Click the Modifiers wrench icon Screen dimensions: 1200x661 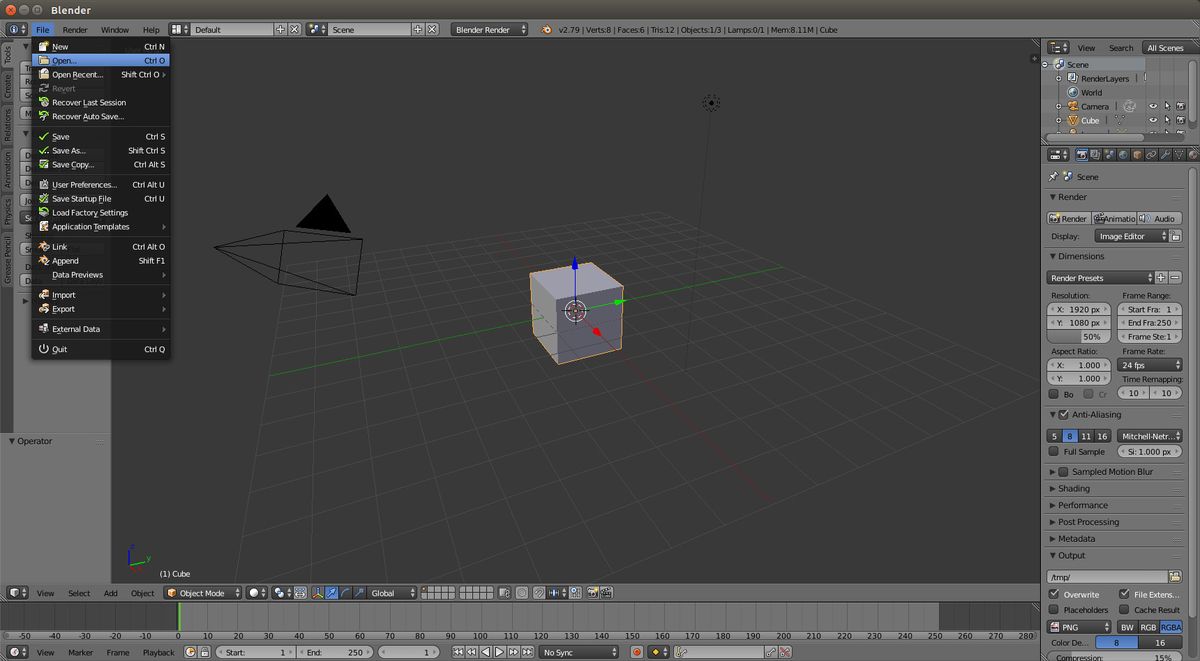(x=1165, y=155)
